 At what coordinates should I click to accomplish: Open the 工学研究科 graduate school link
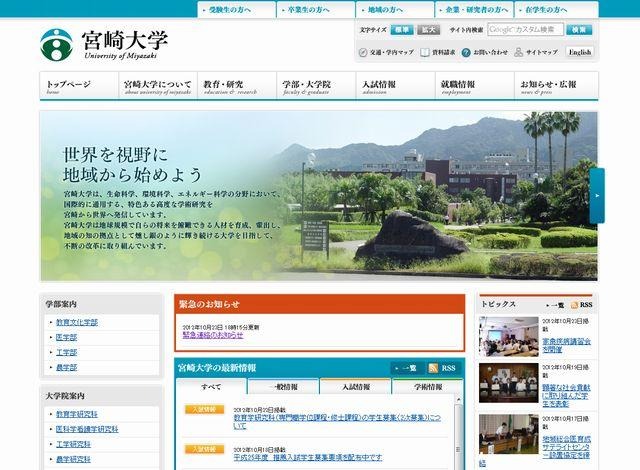pyautogui.click(x=73, y=444)
